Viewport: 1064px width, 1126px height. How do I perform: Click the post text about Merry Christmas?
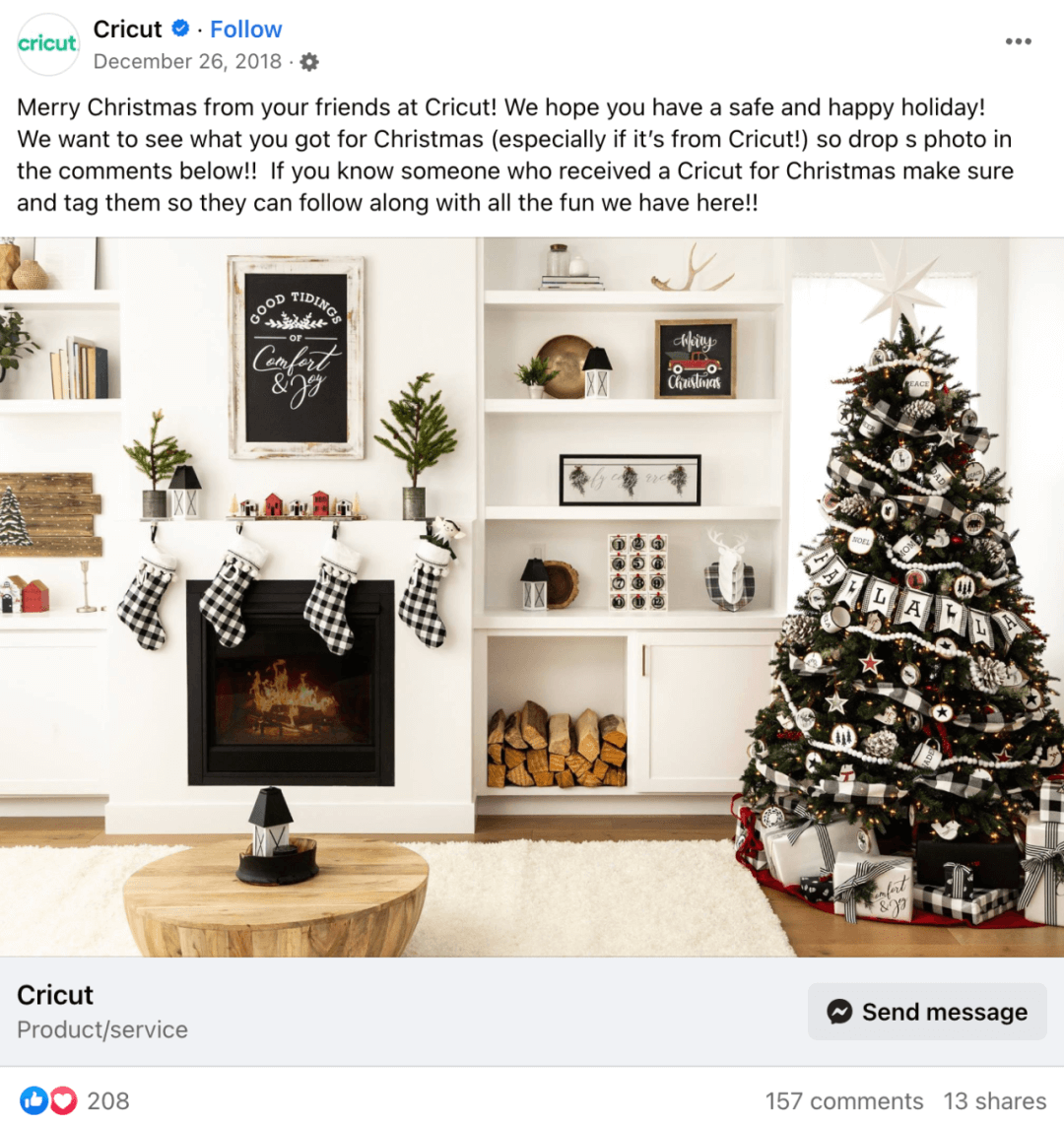coord(515,155)
